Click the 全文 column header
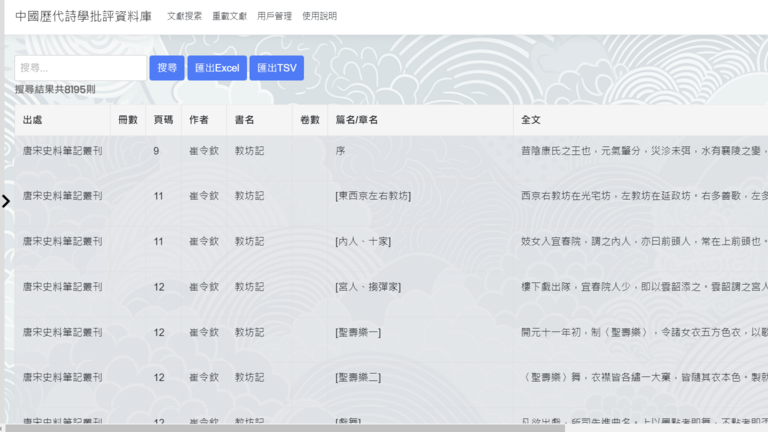This screenshot has height=432, width=768. click(x=531, y=120)
